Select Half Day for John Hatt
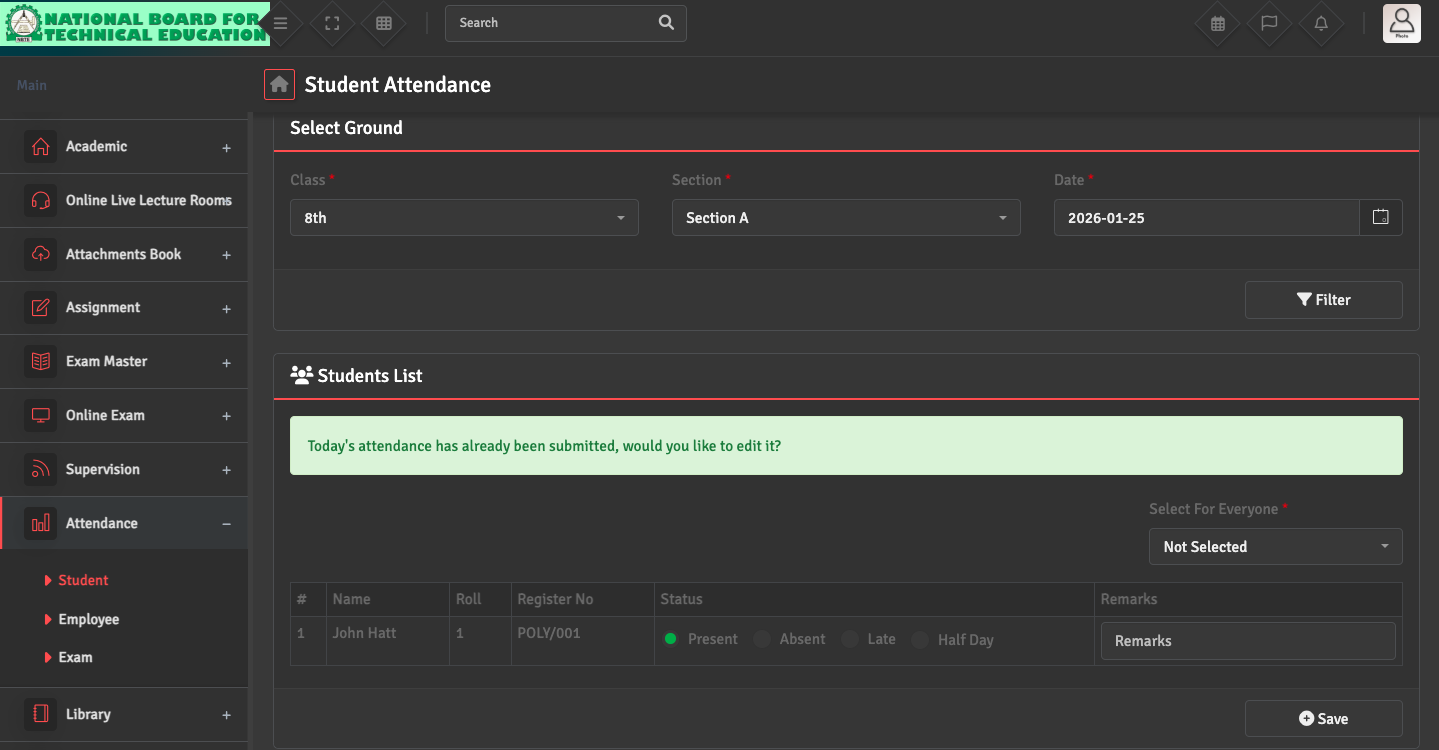The width and height of the screenshot is (1439, 750). pos(920,640)
